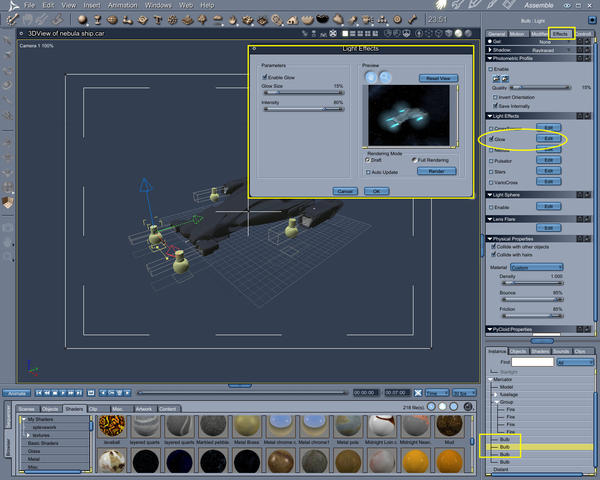Open the Insert menu
Viewport: 600px width, 480px height.
pyautogui.click(x=91, y=5)
